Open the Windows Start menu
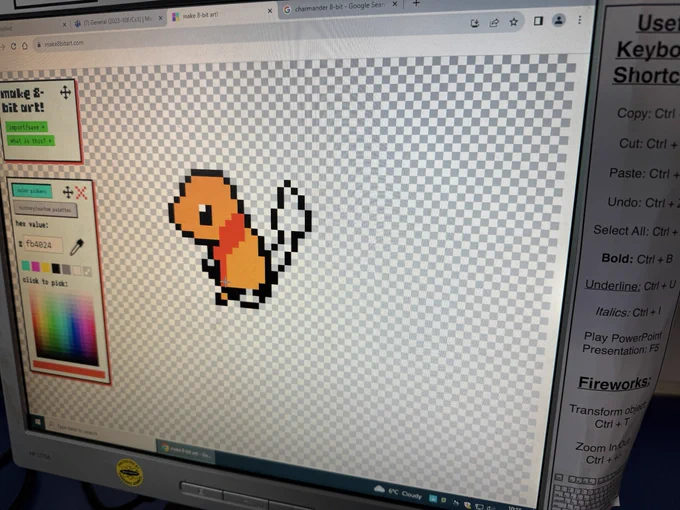Screen dimensions: 680x510 pyautogui.click(x=38, y=422)
